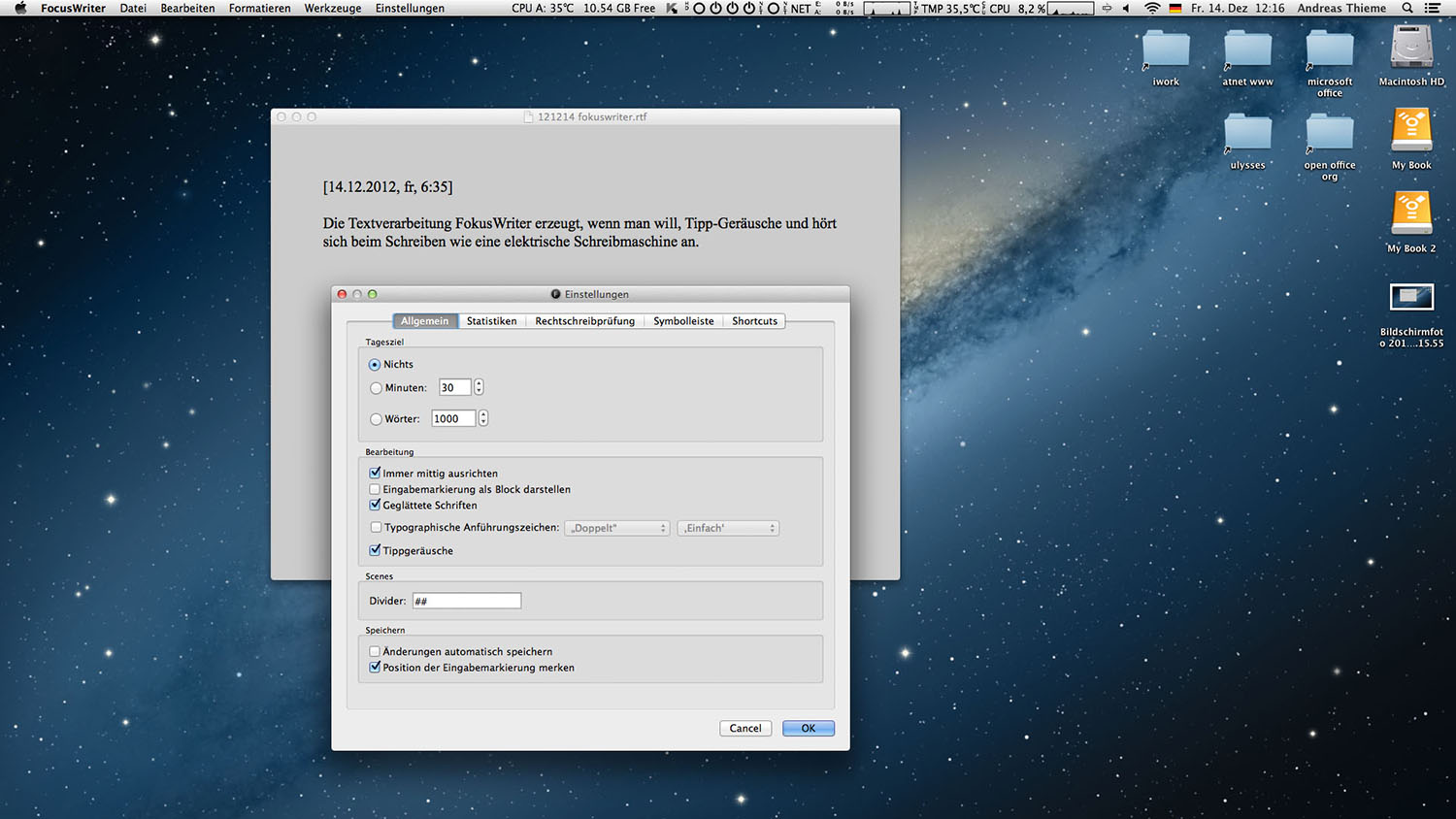Click the free disk space indicator

pos(619,8)
